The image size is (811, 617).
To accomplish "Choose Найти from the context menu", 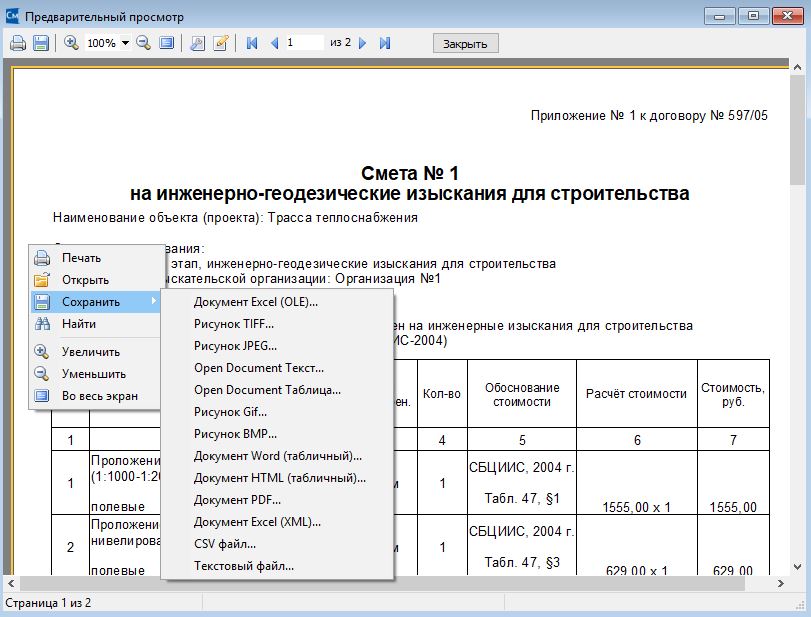I will (x=95, y=324).
